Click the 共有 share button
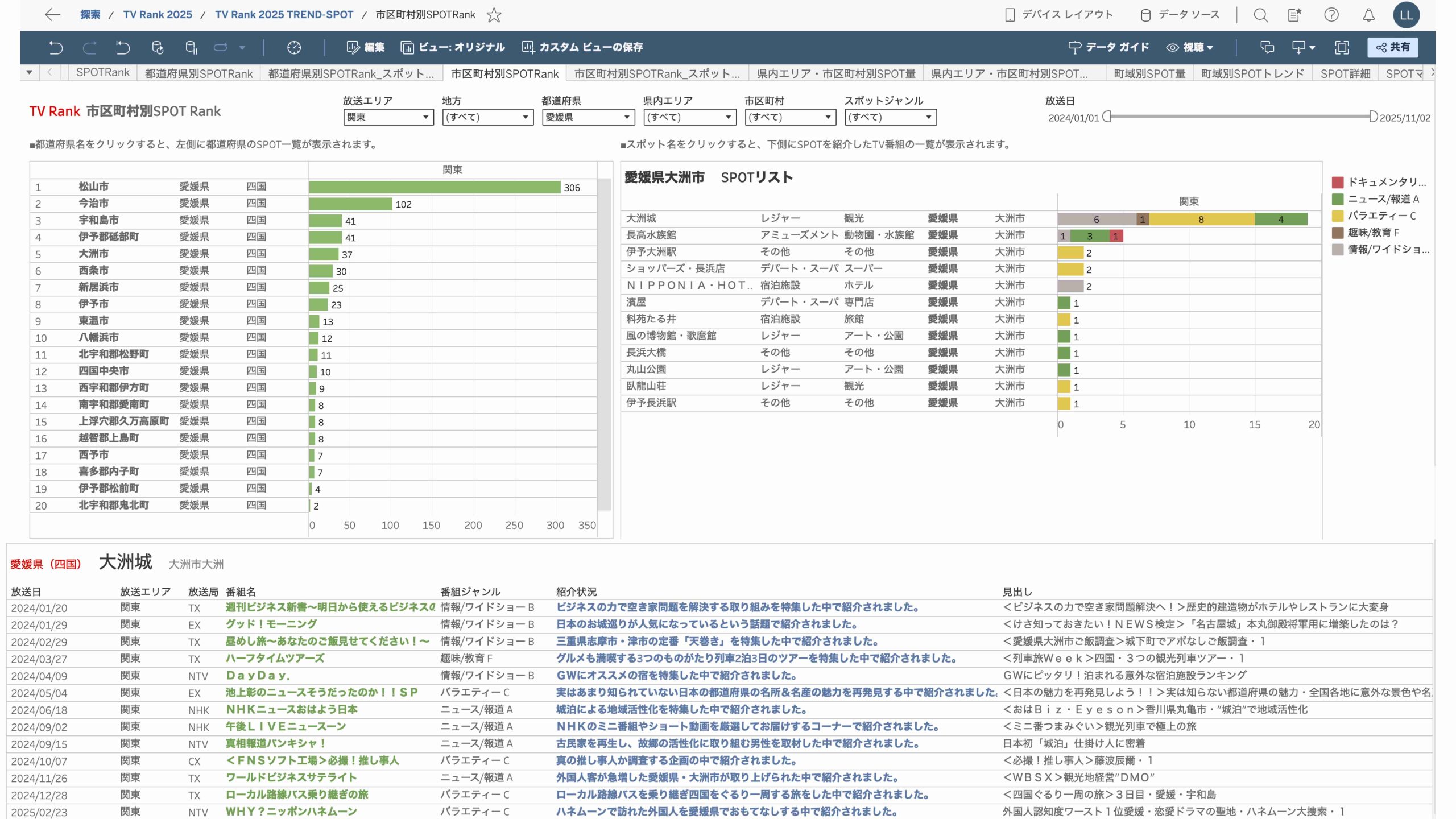1456x819 pixels. point(1392,47)
